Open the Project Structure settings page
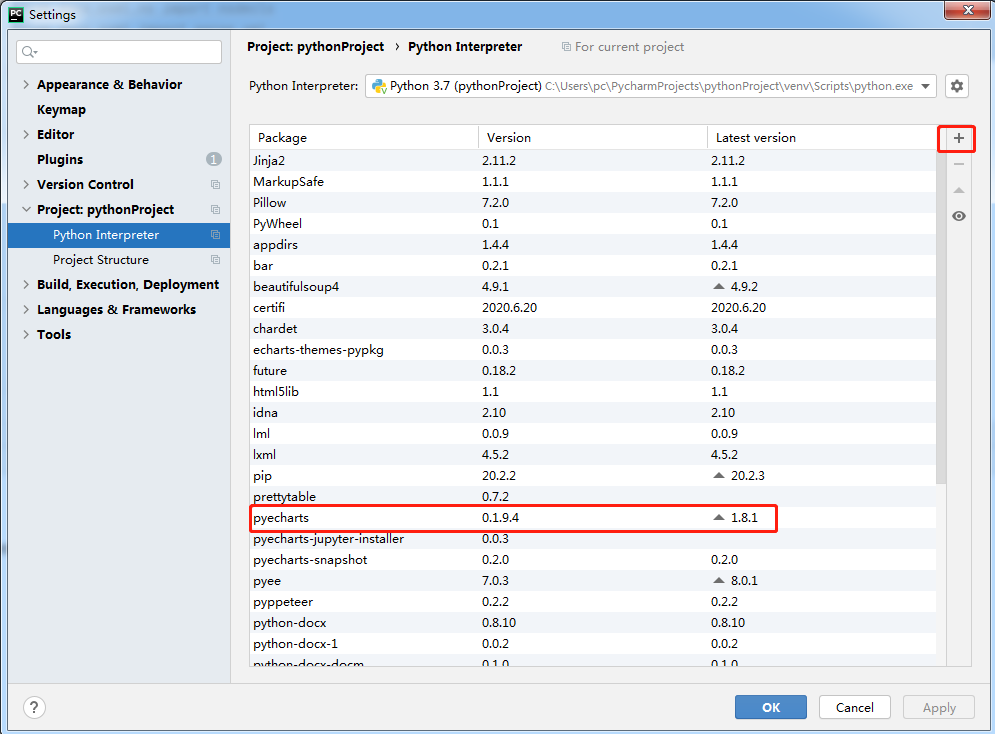Image resolution: width=995 pixels, height=734 pixels. [x=100, y=260]
